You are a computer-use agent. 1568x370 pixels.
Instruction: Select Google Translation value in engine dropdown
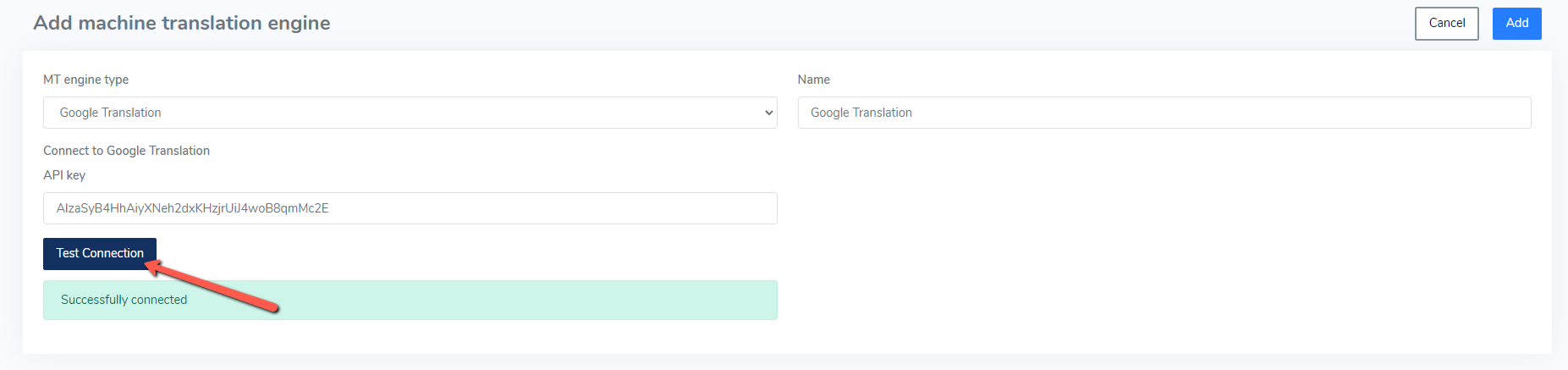point(110,113)
